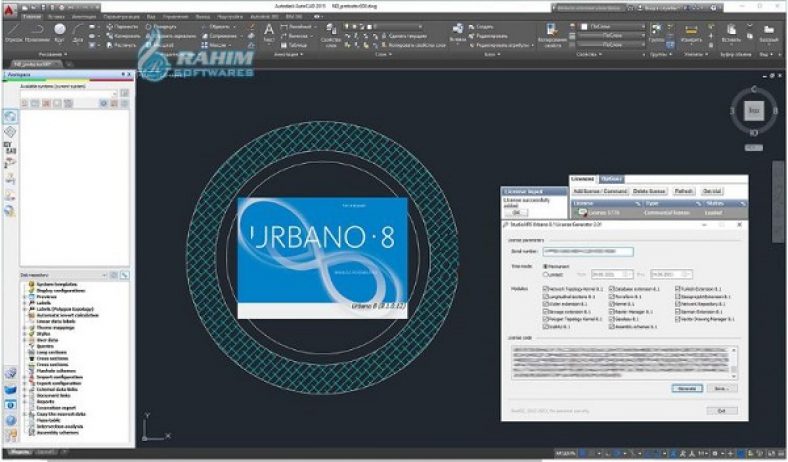Open the Home ribbon tab

[31, 18]
